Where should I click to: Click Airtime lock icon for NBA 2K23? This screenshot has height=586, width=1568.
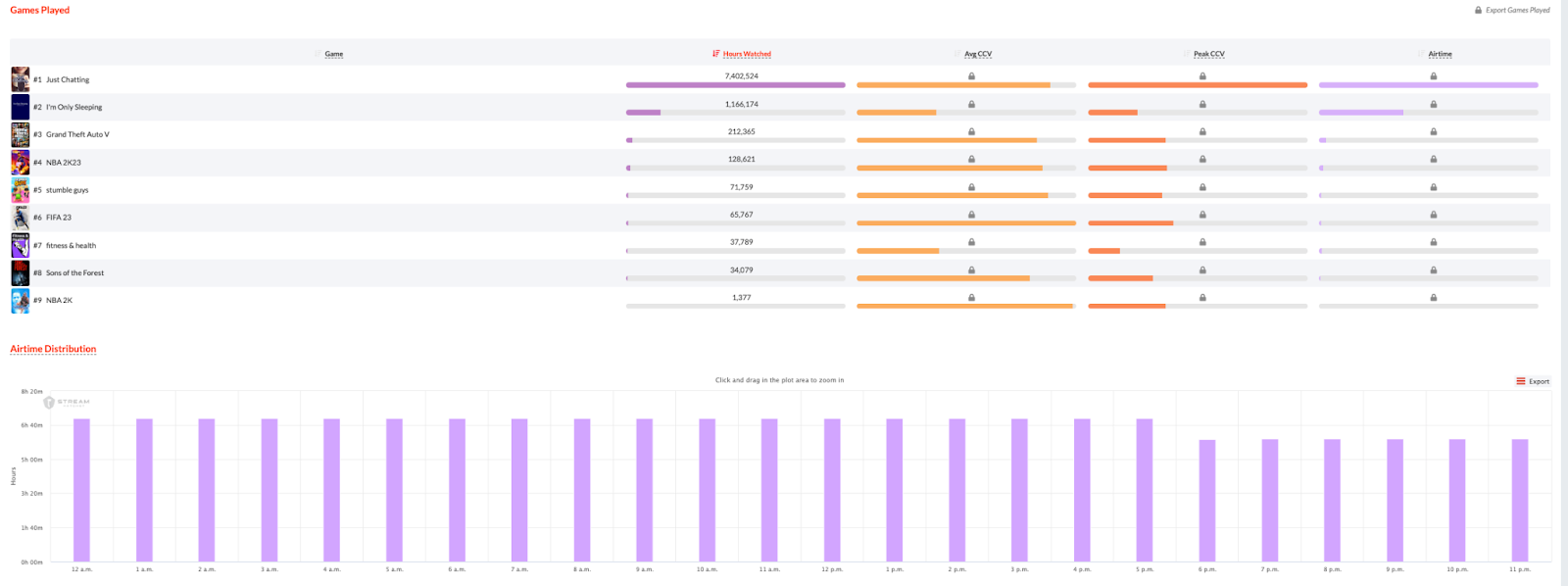point(1434,159)
